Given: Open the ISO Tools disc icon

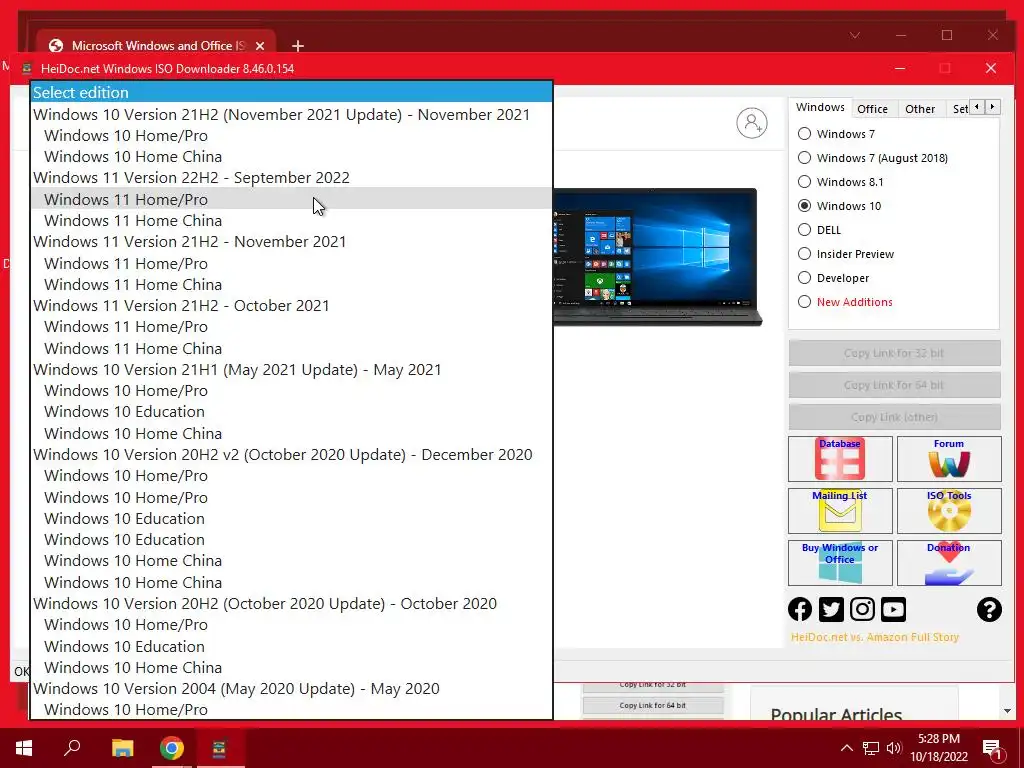Looking at the screenshot, I should coord(949,511).
